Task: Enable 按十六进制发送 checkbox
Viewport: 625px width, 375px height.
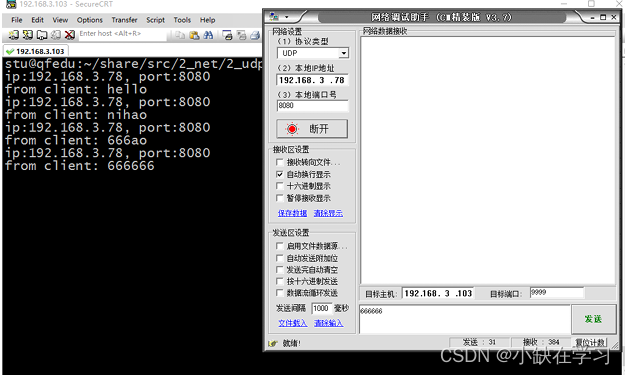Action: coord(279,281)
